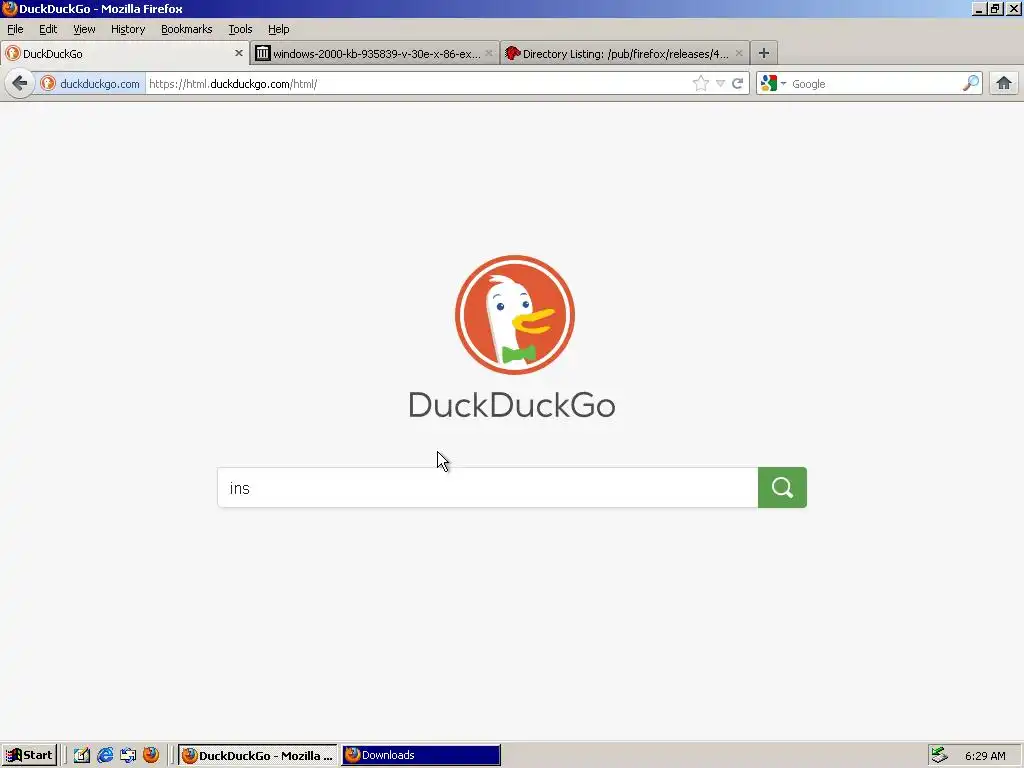This screenshot has height=768, width=1024.
Task: Reload the current DuckDuckGo page
Action: coord(738,84)
